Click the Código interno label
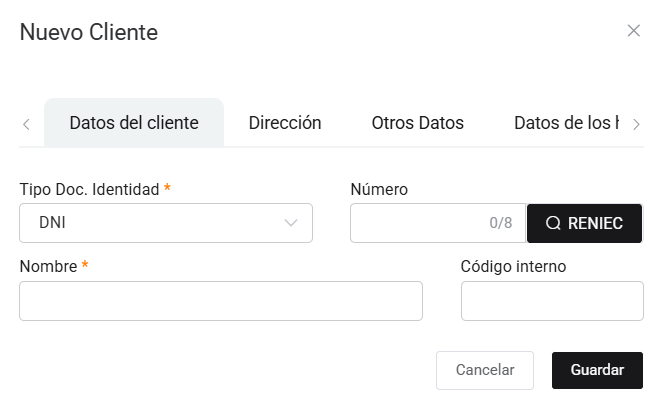Screen dimensions: 660x419 click(x=513, y=266)
